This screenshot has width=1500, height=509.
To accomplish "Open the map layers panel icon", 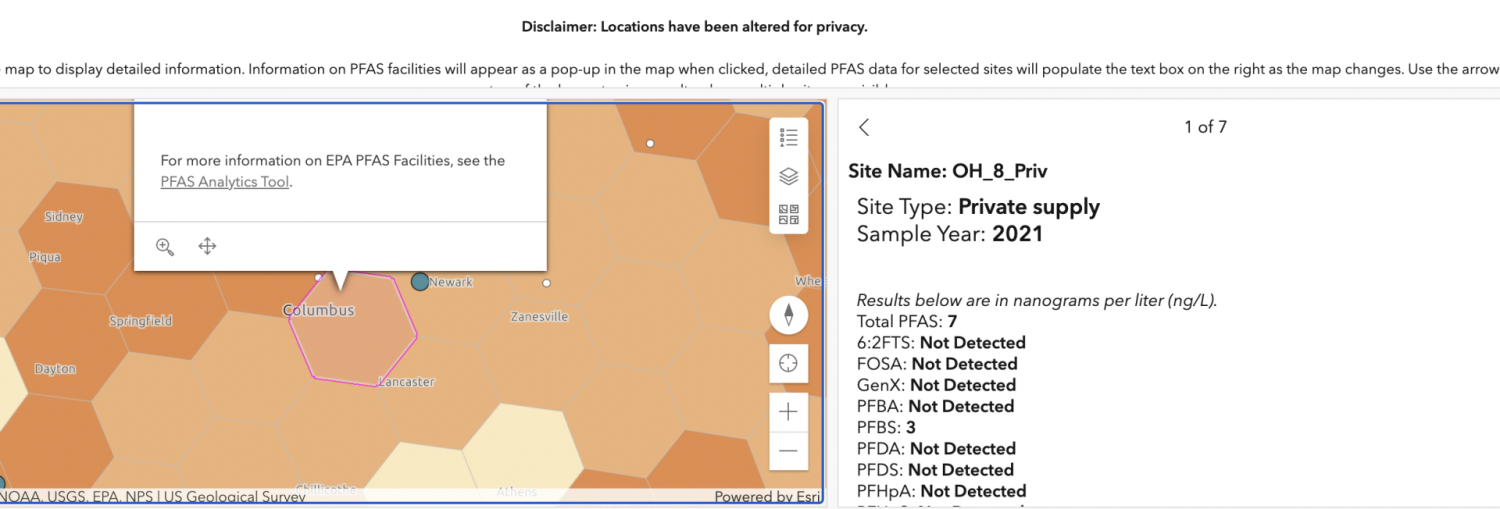I will coord(788,177).
